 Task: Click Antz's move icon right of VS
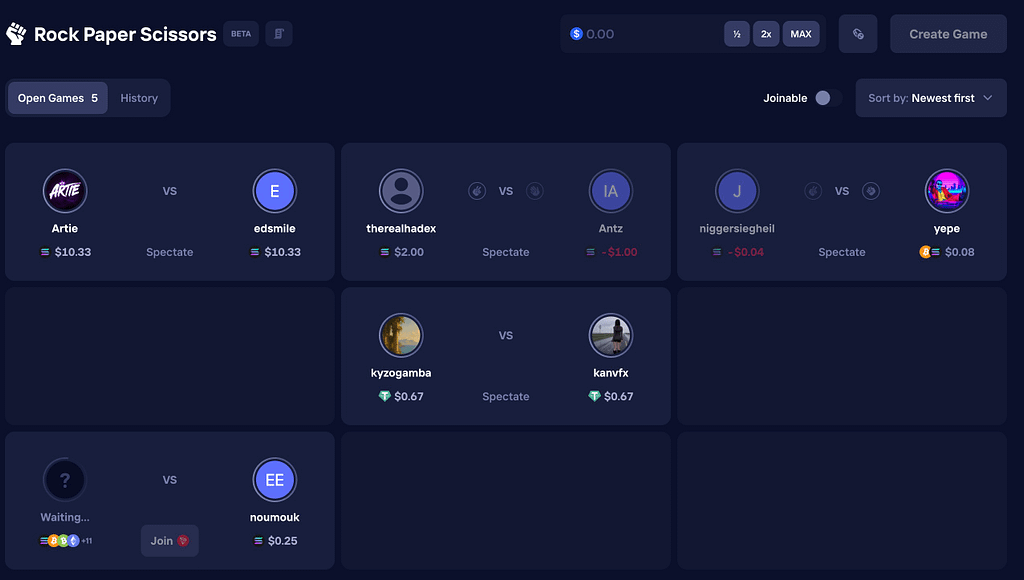[x=535, y=191]
